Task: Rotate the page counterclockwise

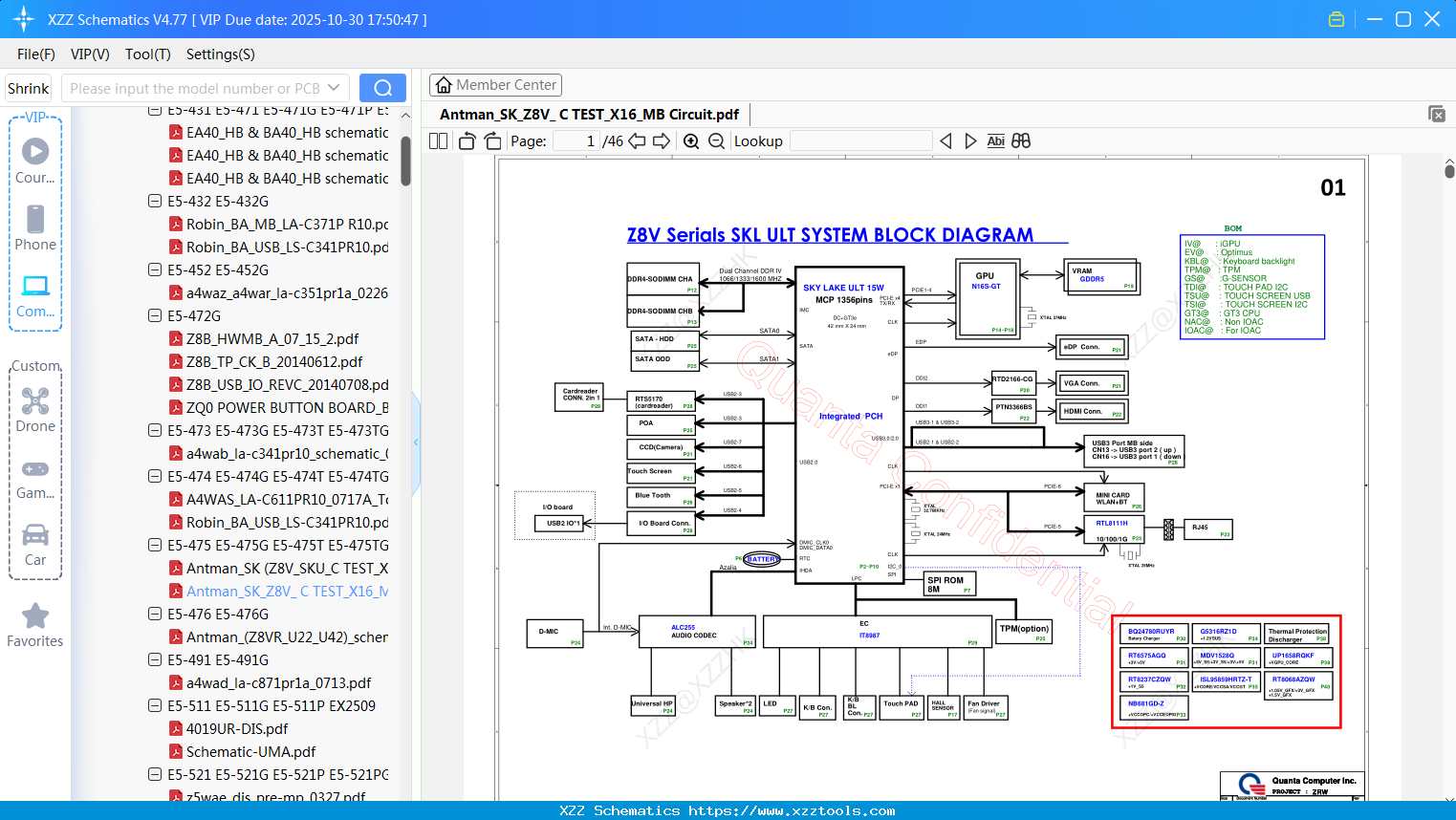Action: [x=467, y=141]
